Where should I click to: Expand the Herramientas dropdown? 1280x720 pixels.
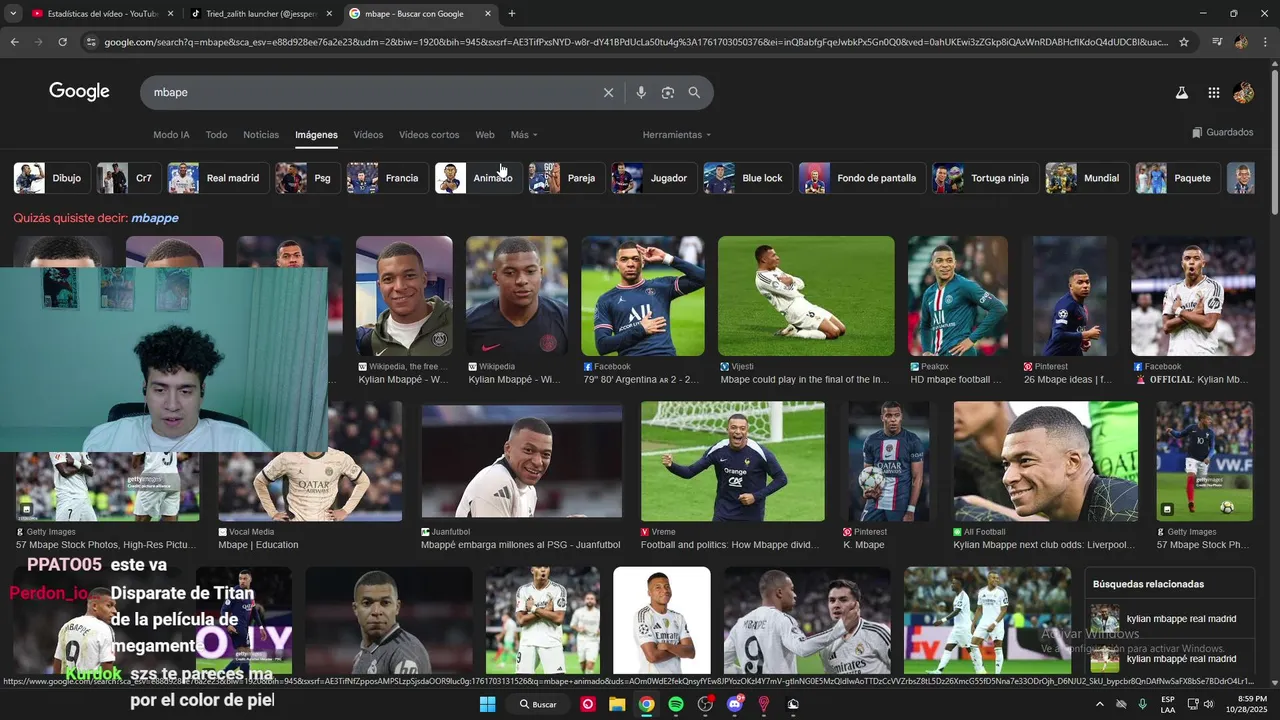677,135
